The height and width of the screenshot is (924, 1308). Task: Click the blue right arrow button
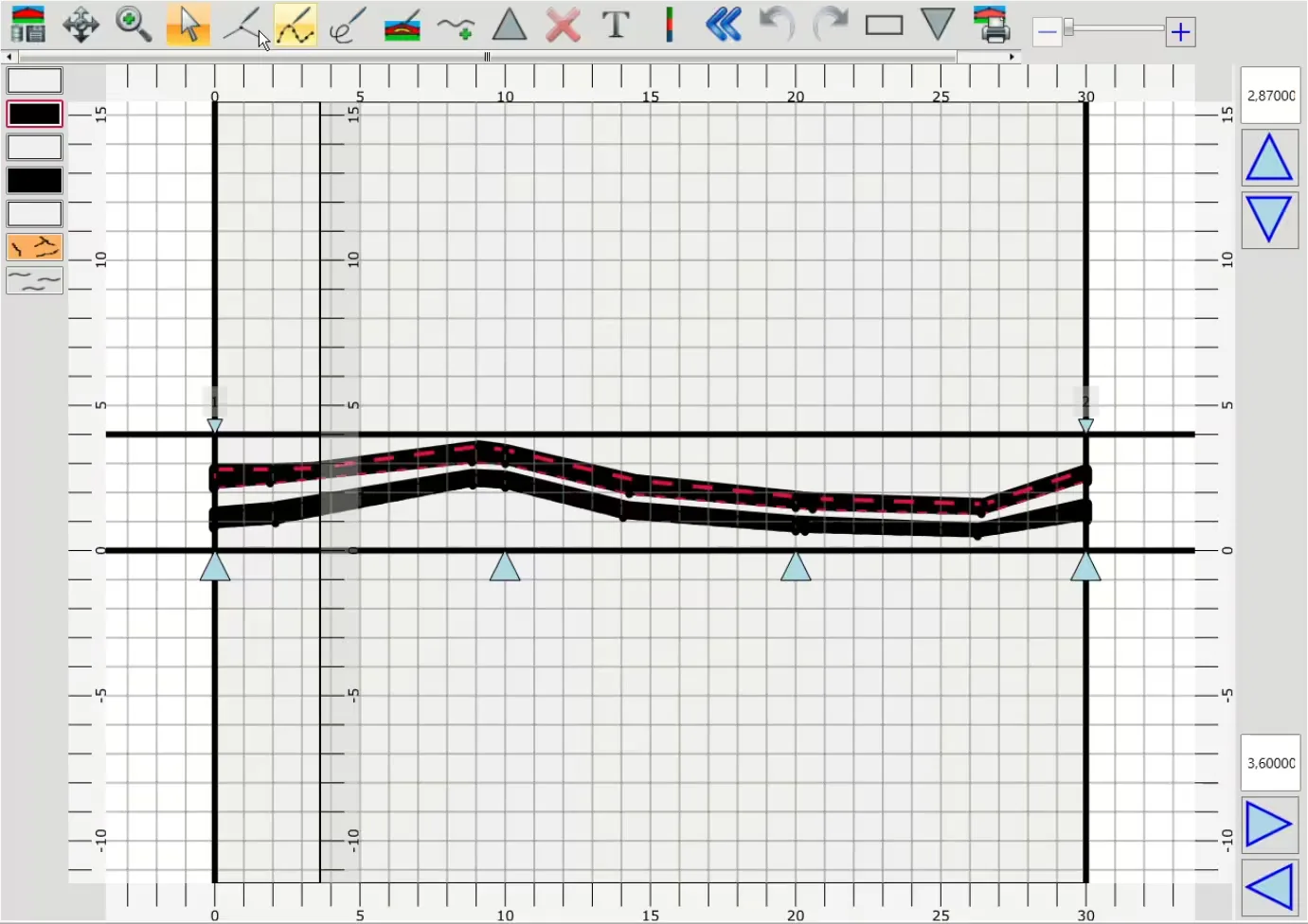pos(1269,825)
